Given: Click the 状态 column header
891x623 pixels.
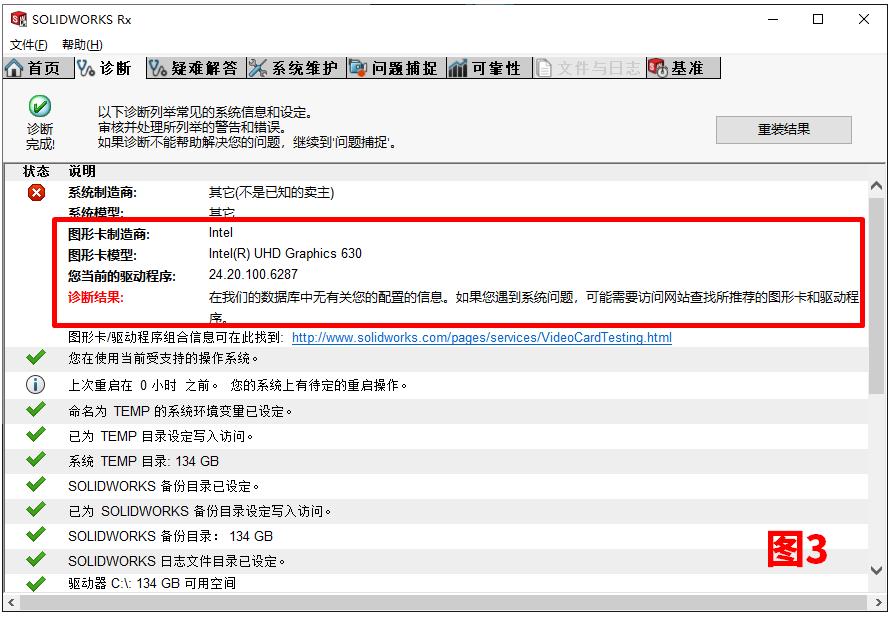Looking at the screenshot, I should pos(36,171).
